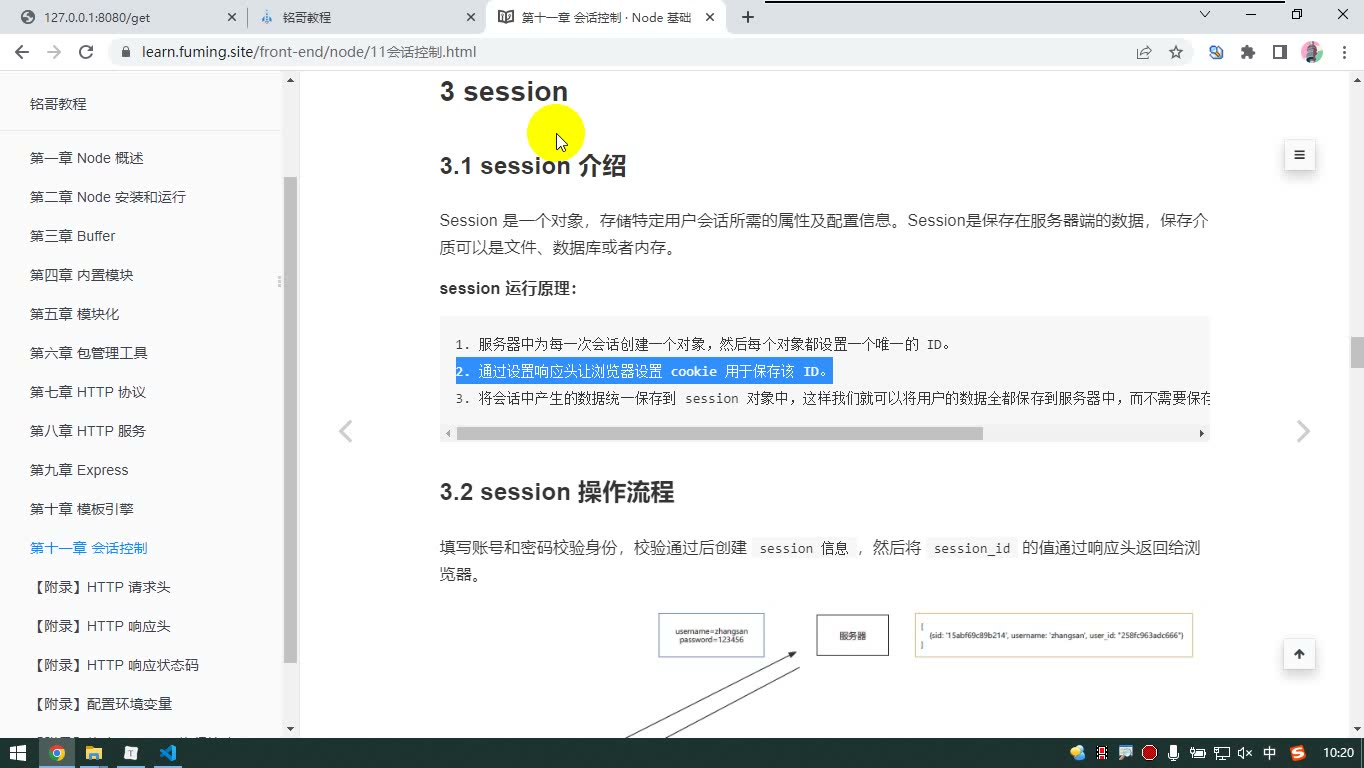Open 第二章 Node 安装和运行
Image resolution: width=1364 pixels, height=768 pixels.
tap(108, 197)
